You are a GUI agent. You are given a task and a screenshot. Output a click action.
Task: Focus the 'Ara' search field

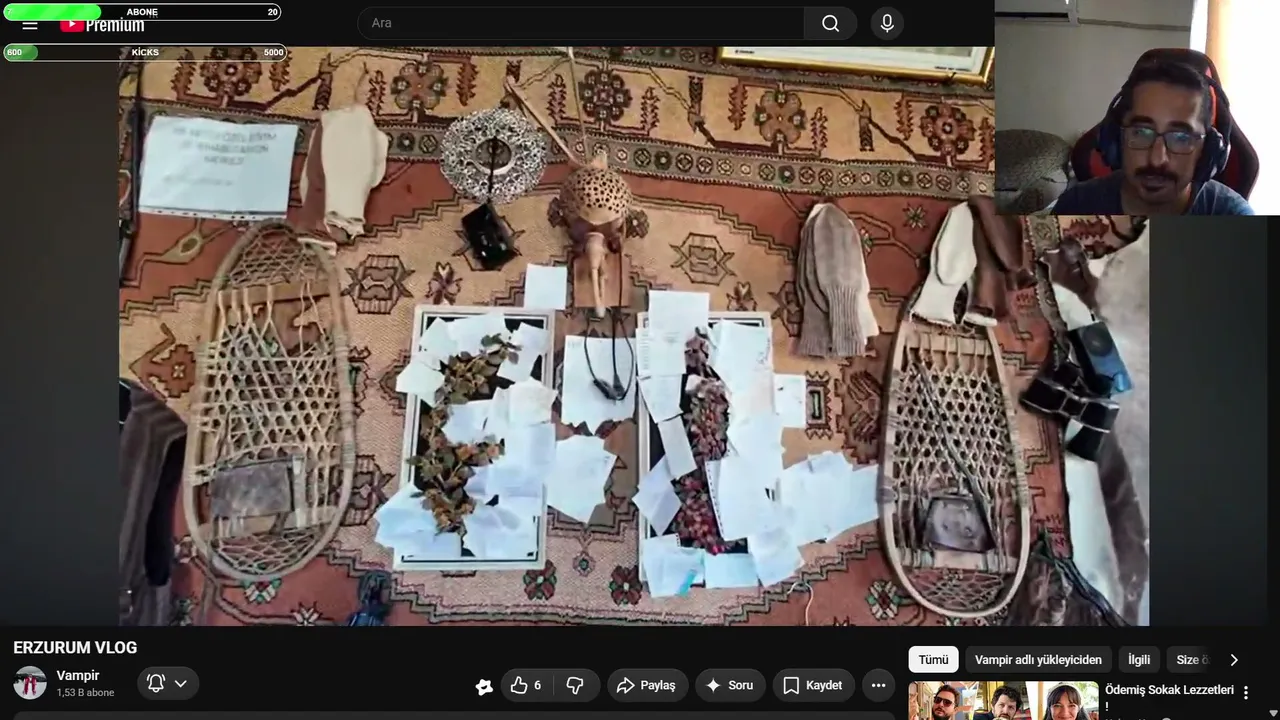coord(581,23)
